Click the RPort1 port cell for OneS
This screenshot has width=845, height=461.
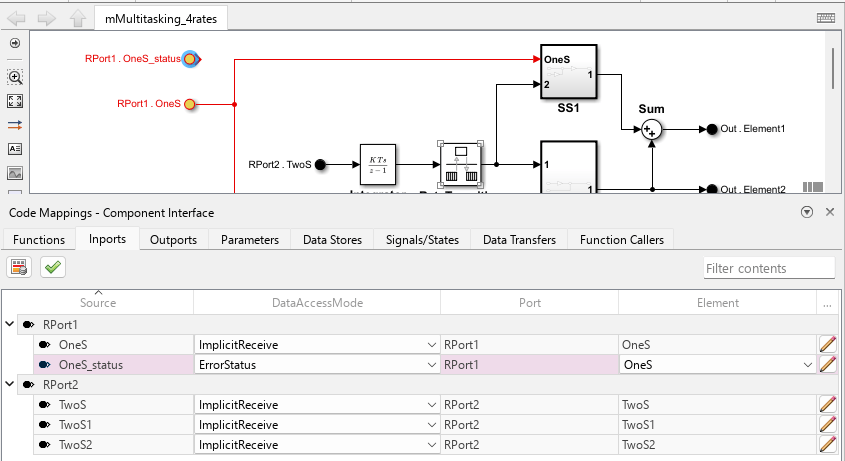(x=530, y=345)
